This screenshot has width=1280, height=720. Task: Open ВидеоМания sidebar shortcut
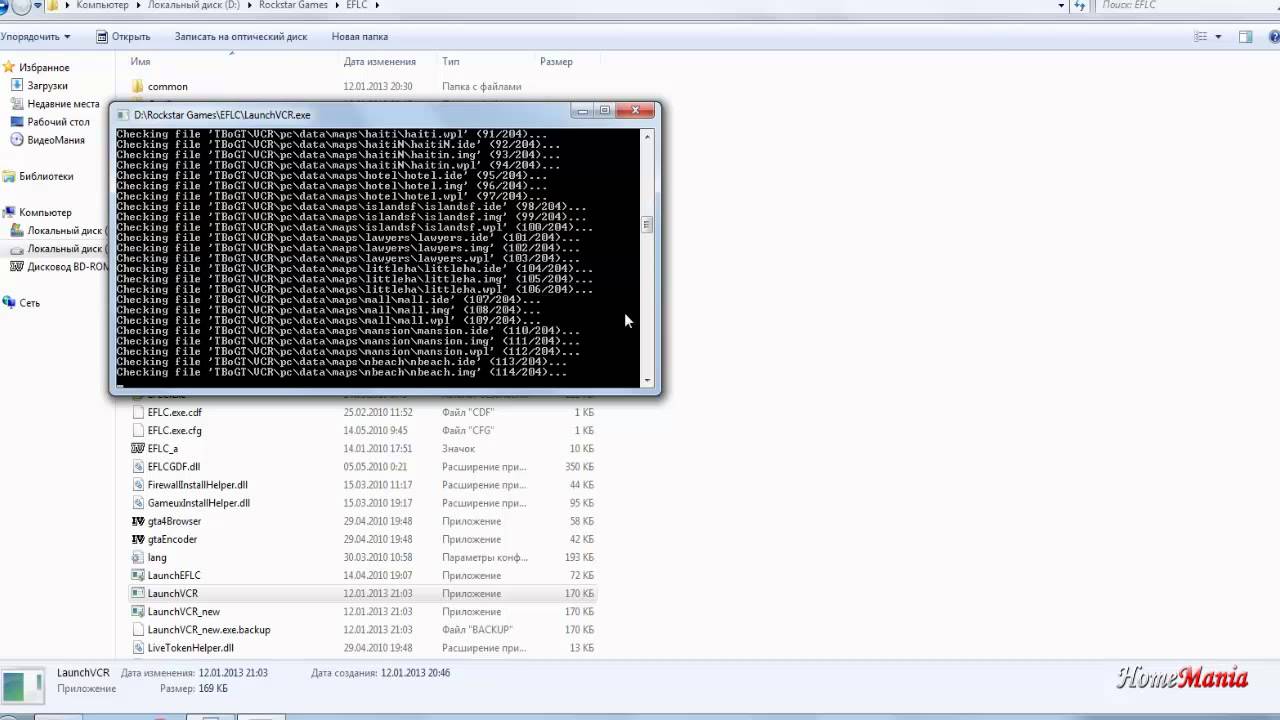pos(56,140)
